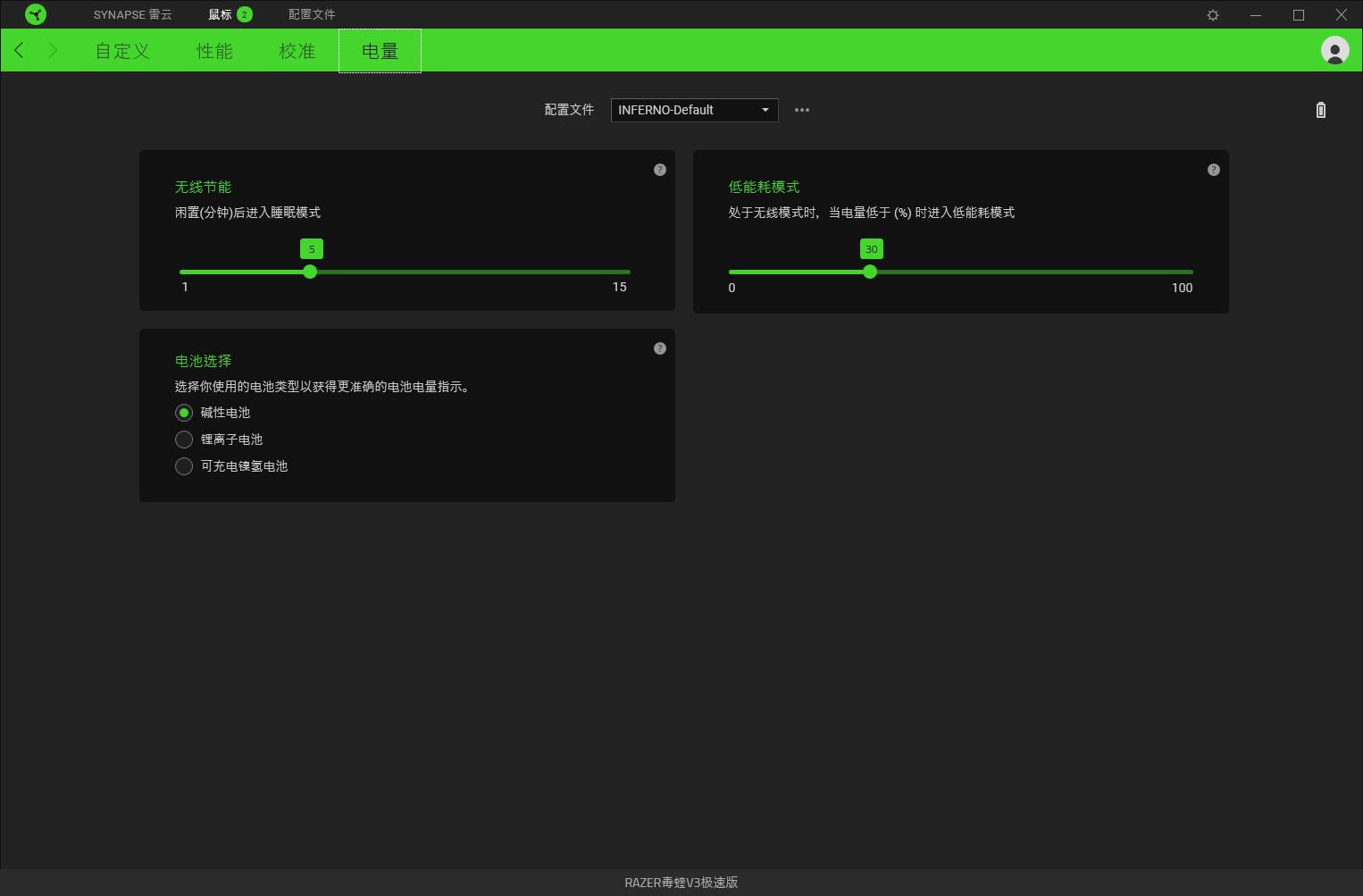This screenshot has height=896, width=1363.
Task: Open profile options three-dot menu
Action: [x=802, y=110]
